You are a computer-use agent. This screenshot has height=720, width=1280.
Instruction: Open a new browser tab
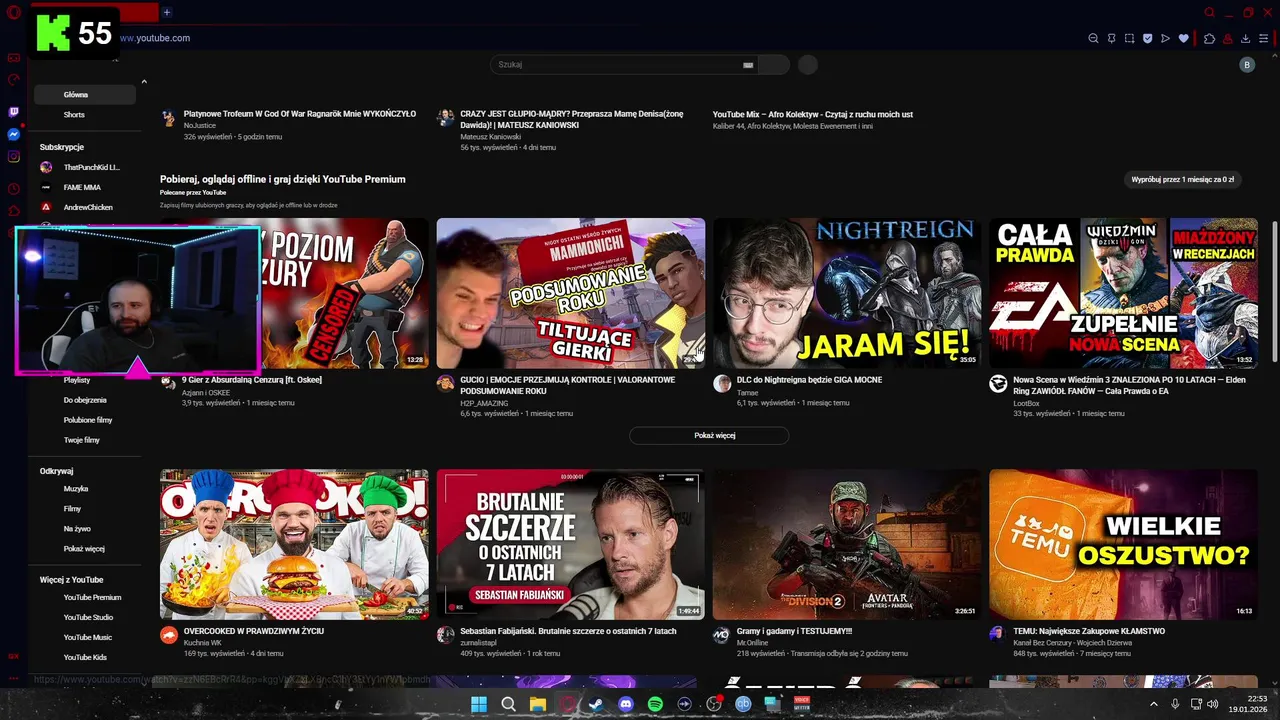(x=166, y=13)
